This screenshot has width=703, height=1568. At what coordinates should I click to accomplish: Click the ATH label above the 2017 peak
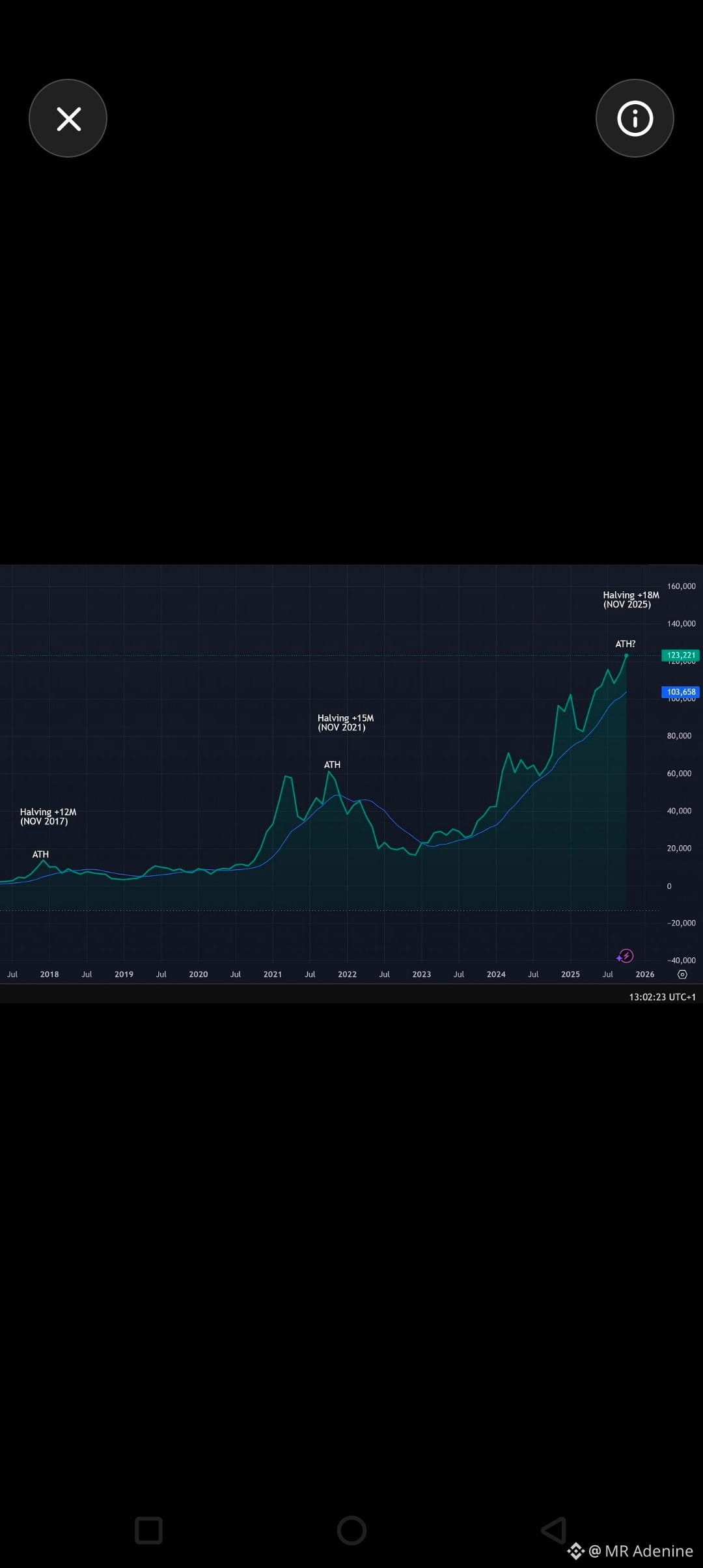pyautogui.click(x=40, y=854)
